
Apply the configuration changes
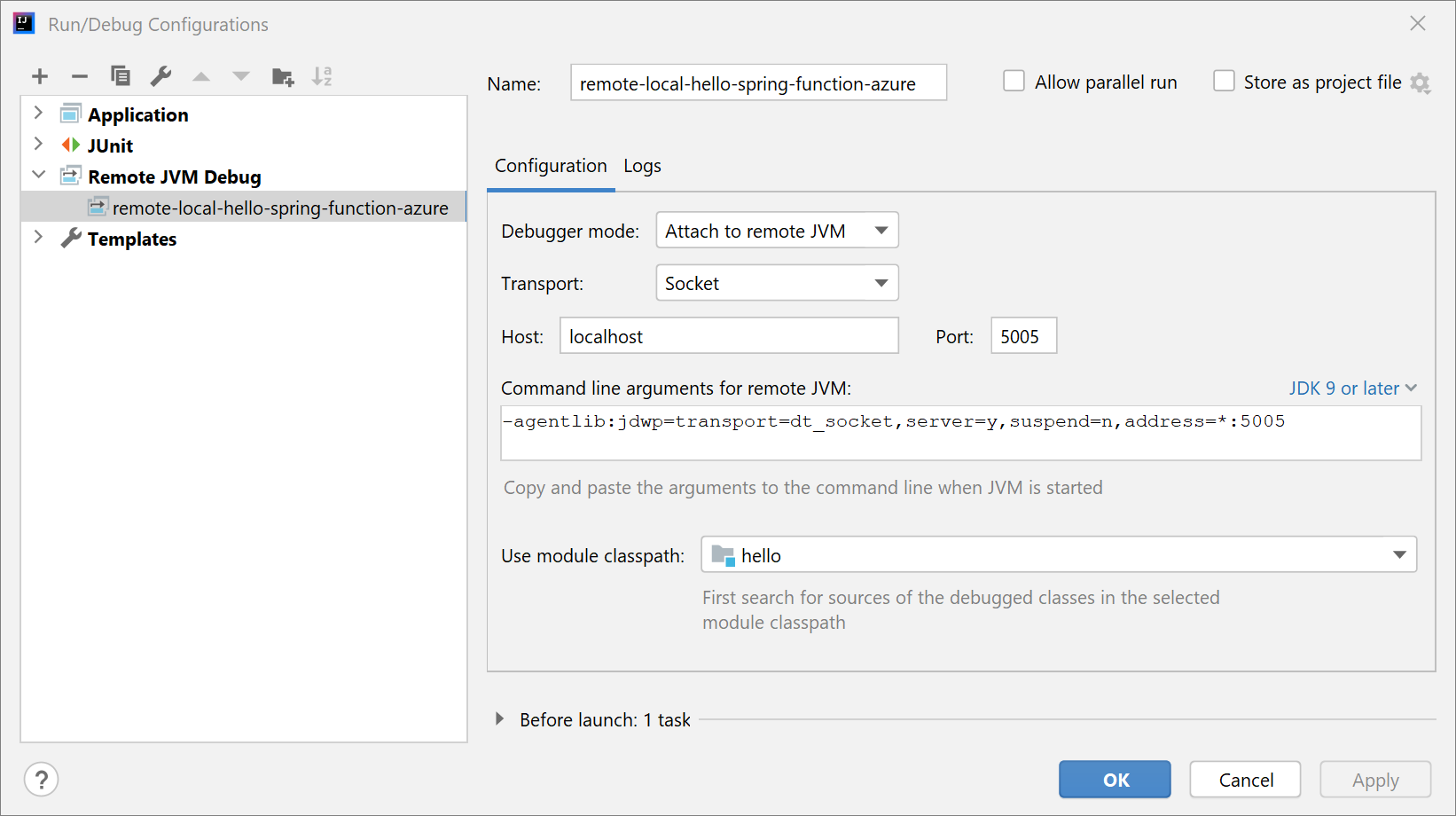1374,779
